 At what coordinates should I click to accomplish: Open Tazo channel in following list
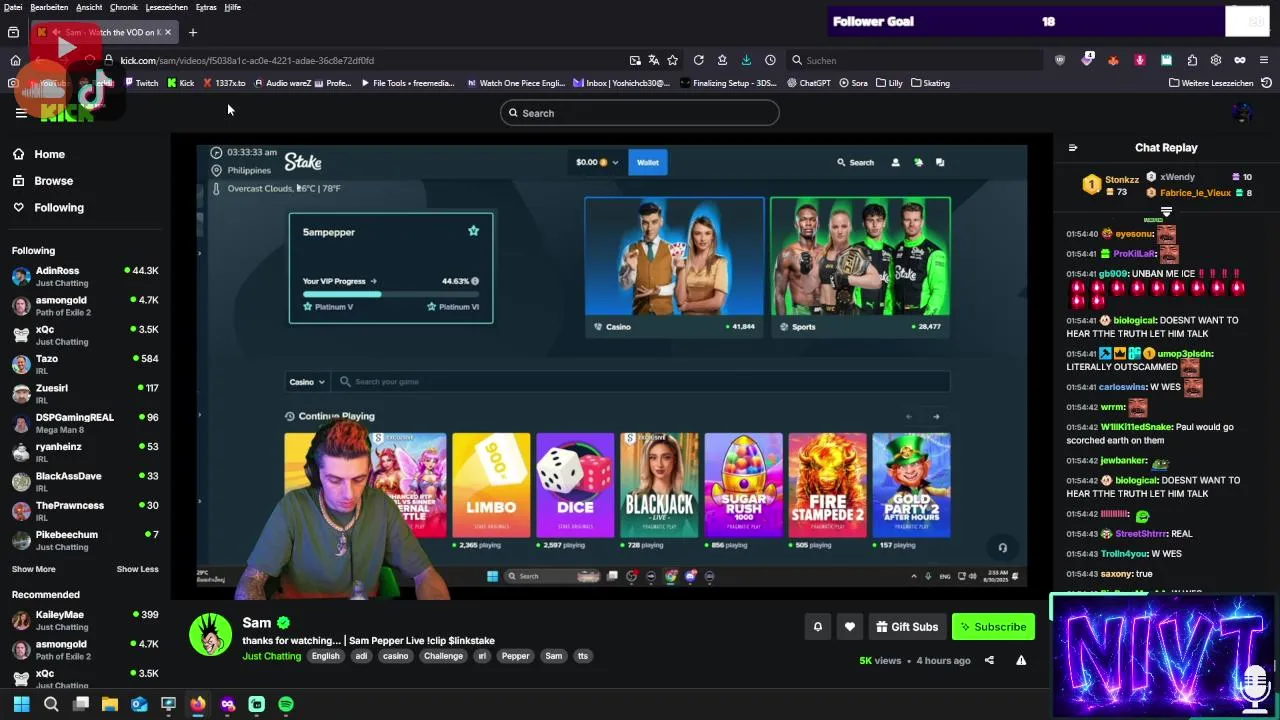(x=85, y=365)
